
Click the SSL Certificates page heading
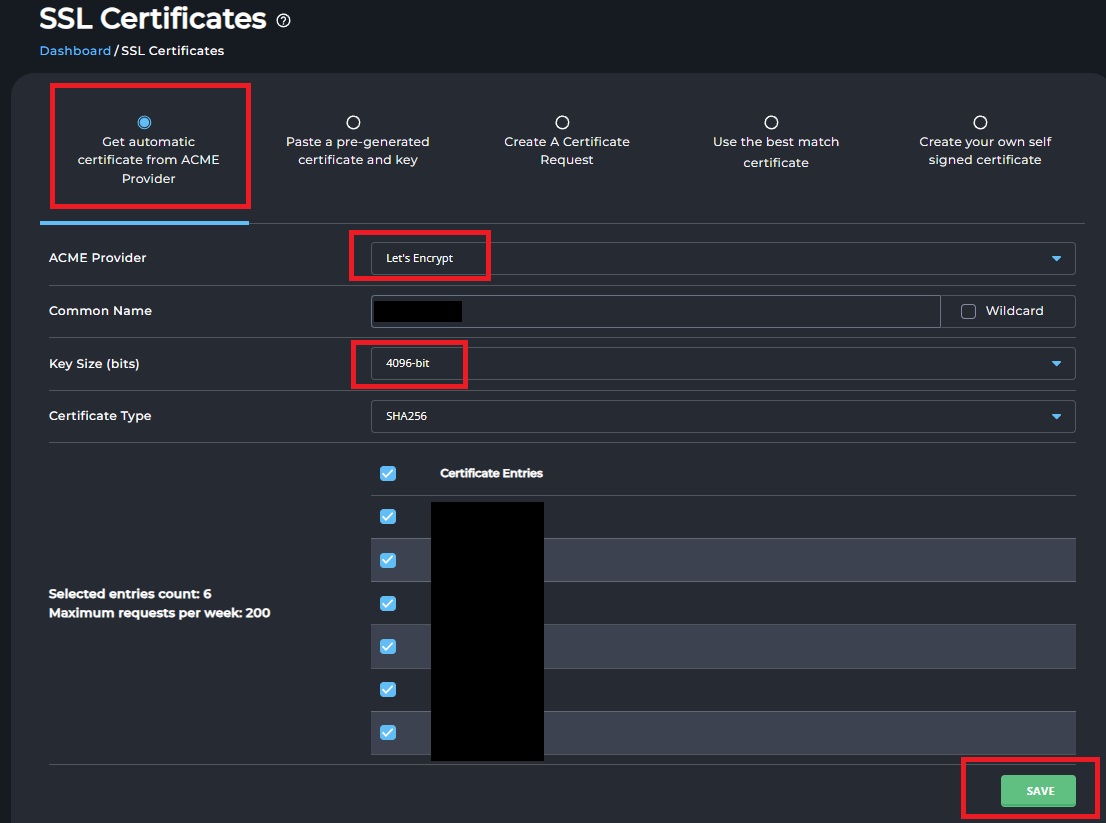click(153, 19)
